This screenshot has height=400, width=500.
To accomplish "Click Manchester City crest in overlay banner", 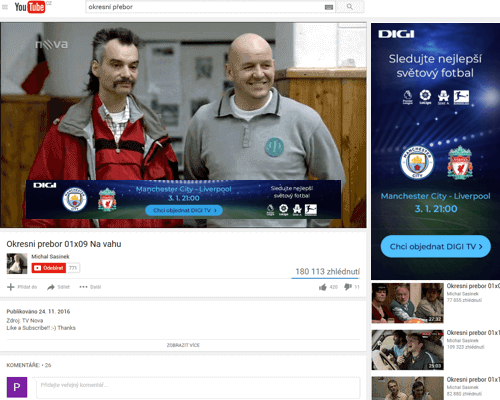I will [x=75, y=199].
